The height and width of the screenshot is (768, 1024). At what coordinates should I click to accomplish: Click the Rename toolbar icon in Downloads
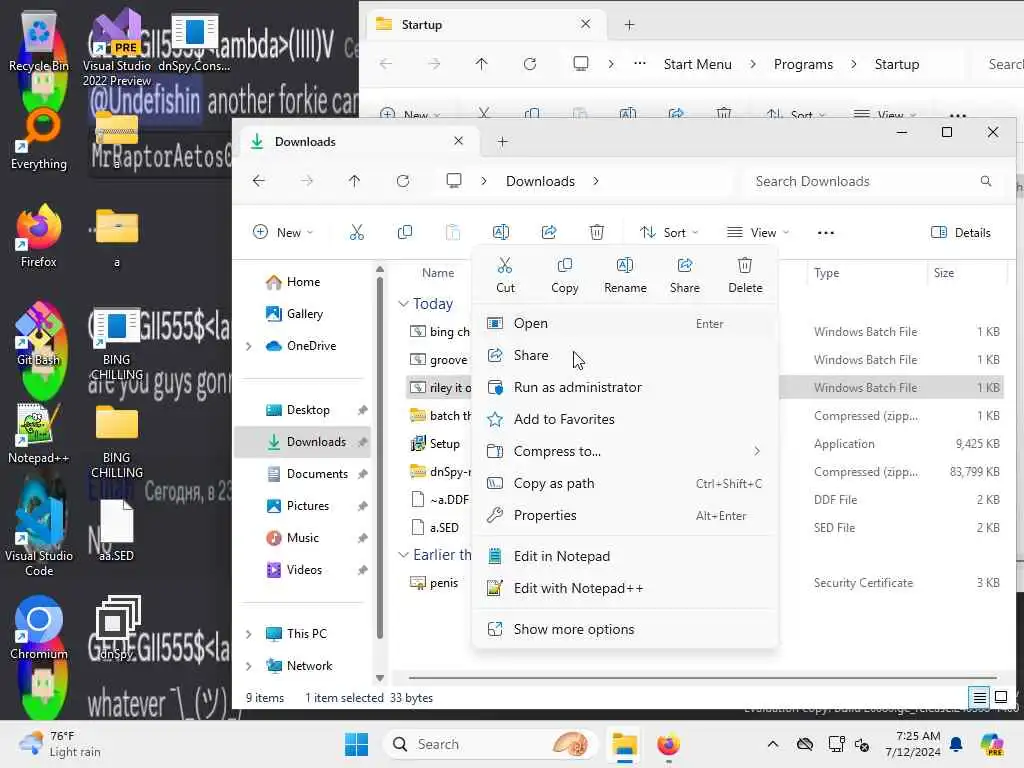[x=501, y=232]
